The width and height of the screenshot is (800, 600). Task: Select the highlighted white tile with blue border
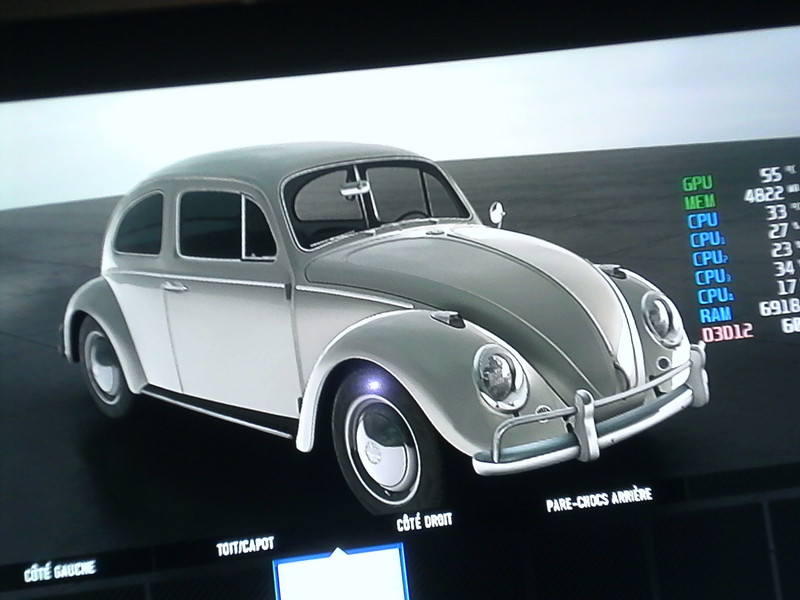pos(340,572)
